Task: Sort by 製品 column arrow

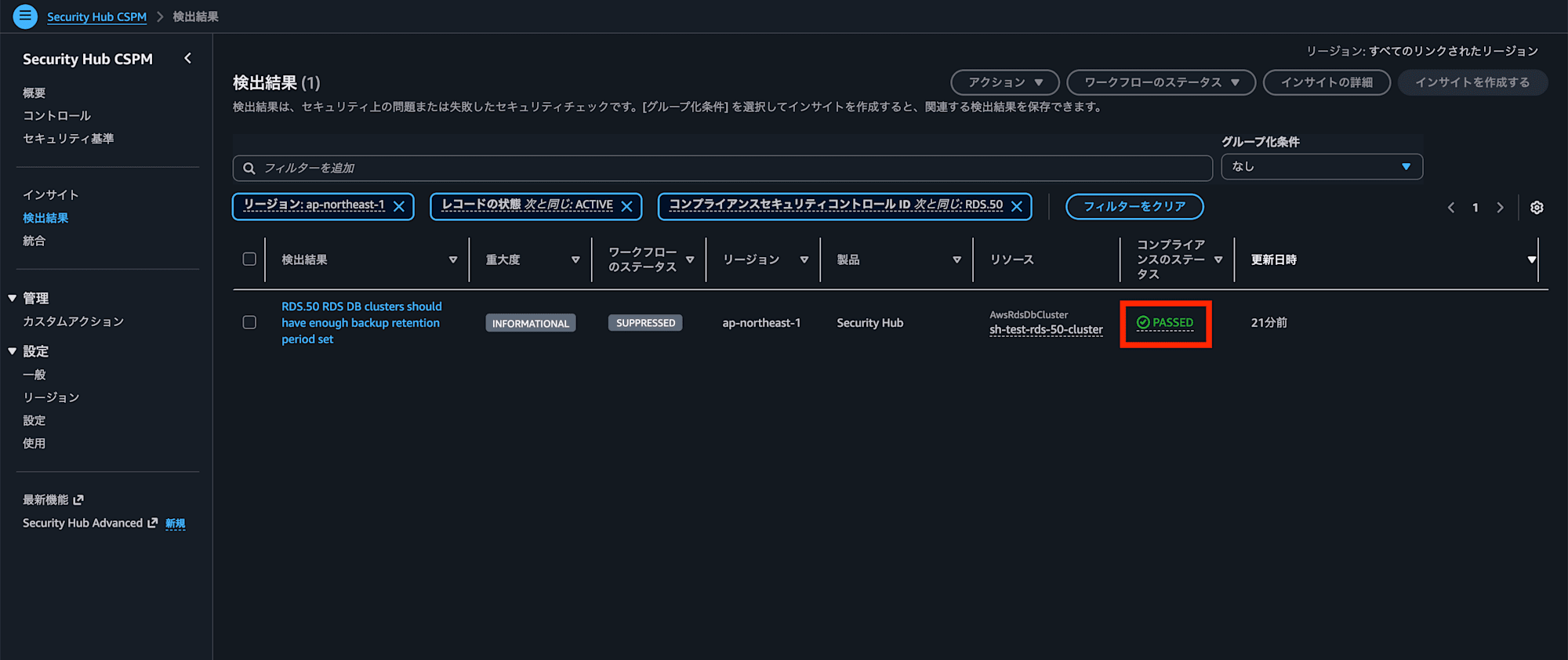Action: [956, 259]
